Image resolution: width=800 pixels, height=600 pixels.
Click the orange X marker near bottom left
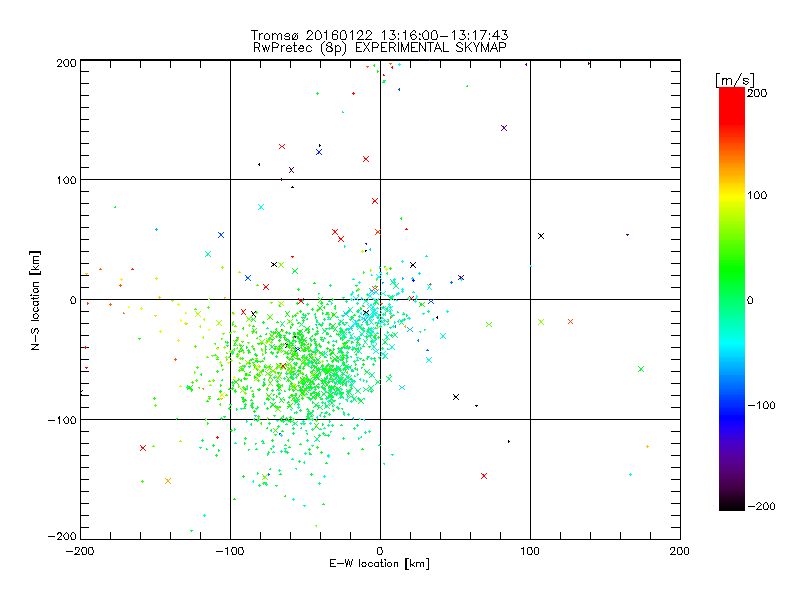click(x=168, y=481)
